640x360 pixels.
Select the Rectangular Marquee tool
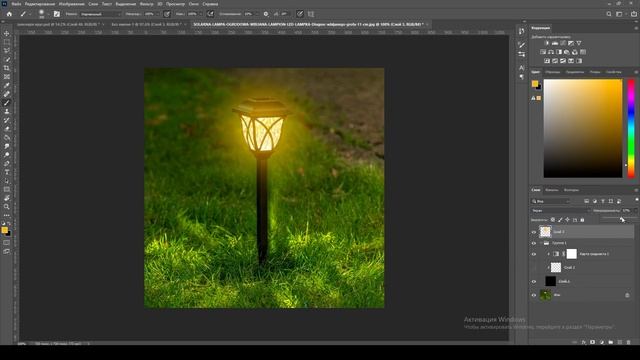tap(7, 42)
